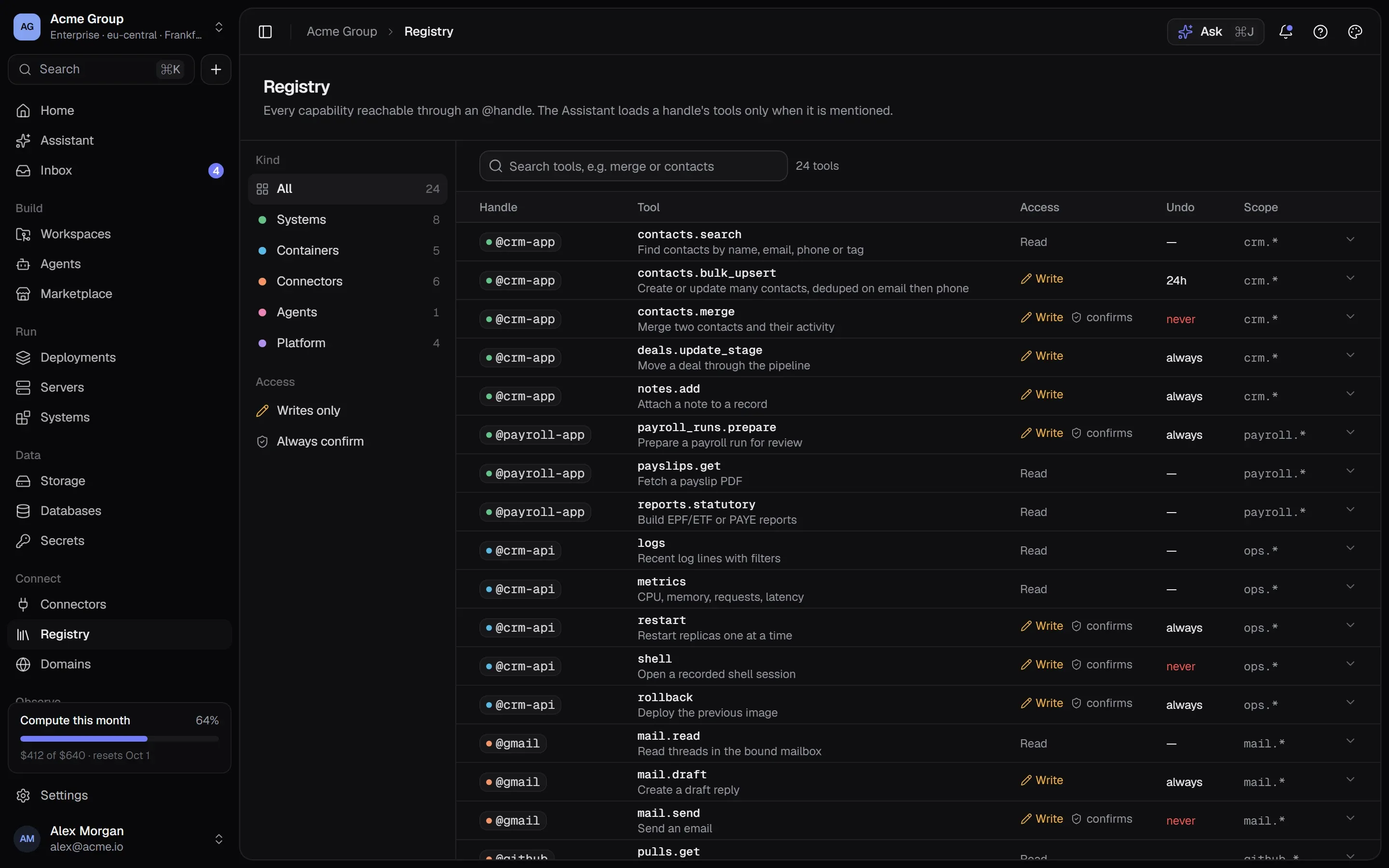The width and height of the screenshot is (1389, 868).
Task: Expand the shell tool row chevron
Action: 1350,664
